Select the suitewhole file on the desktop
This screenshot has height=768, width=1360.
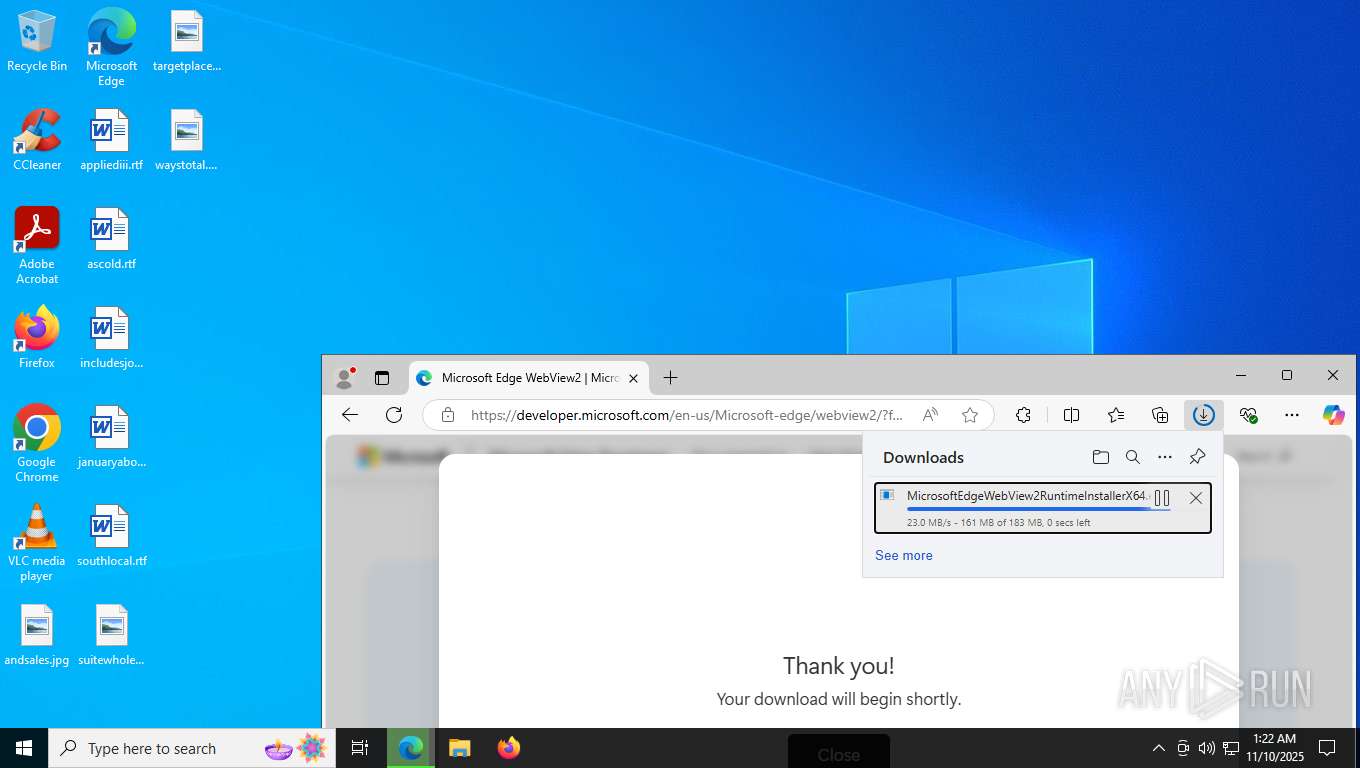click(x=111, y=635)
